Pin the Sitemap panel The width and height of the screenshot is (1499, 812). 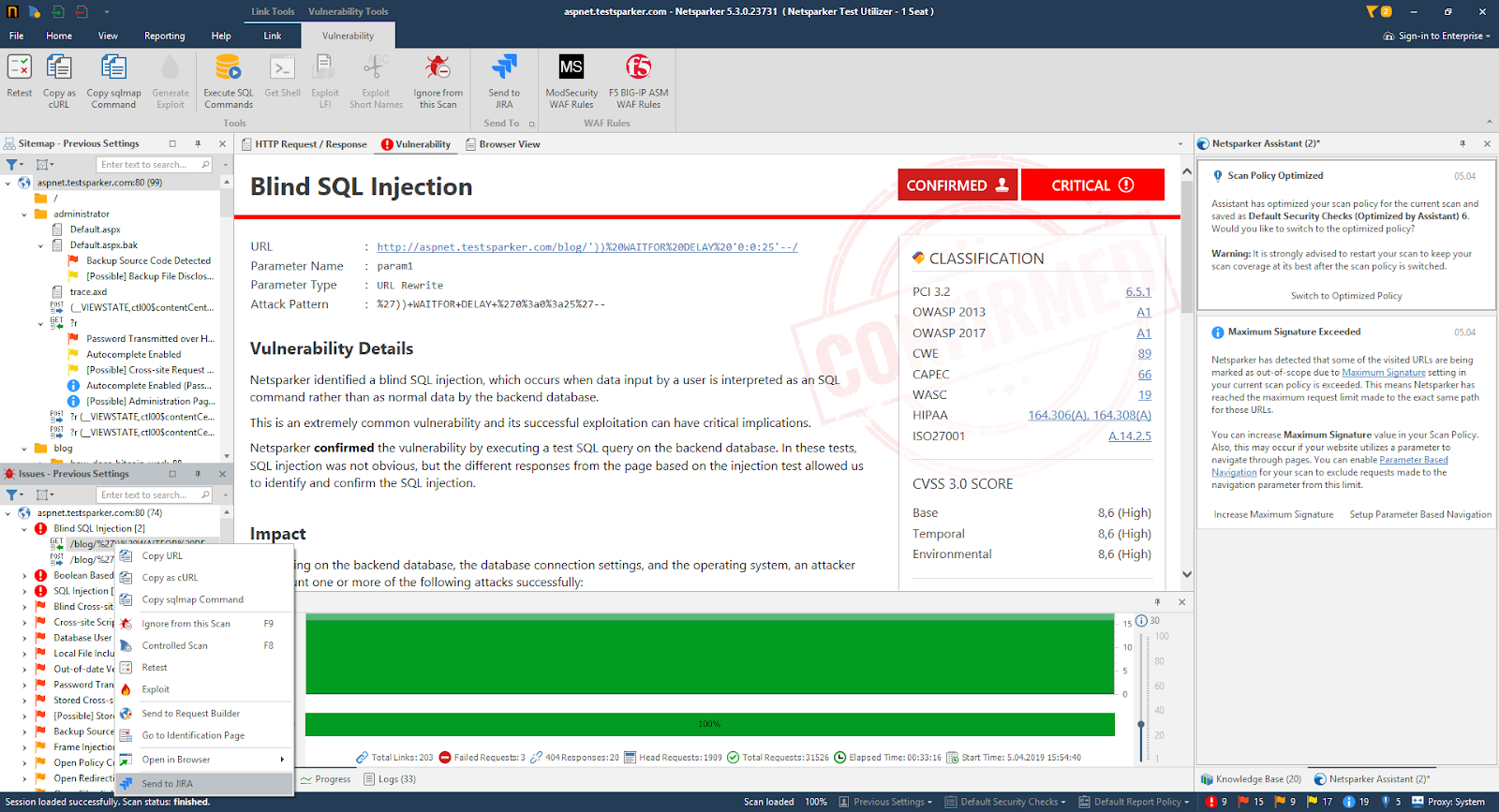[198, 143]
